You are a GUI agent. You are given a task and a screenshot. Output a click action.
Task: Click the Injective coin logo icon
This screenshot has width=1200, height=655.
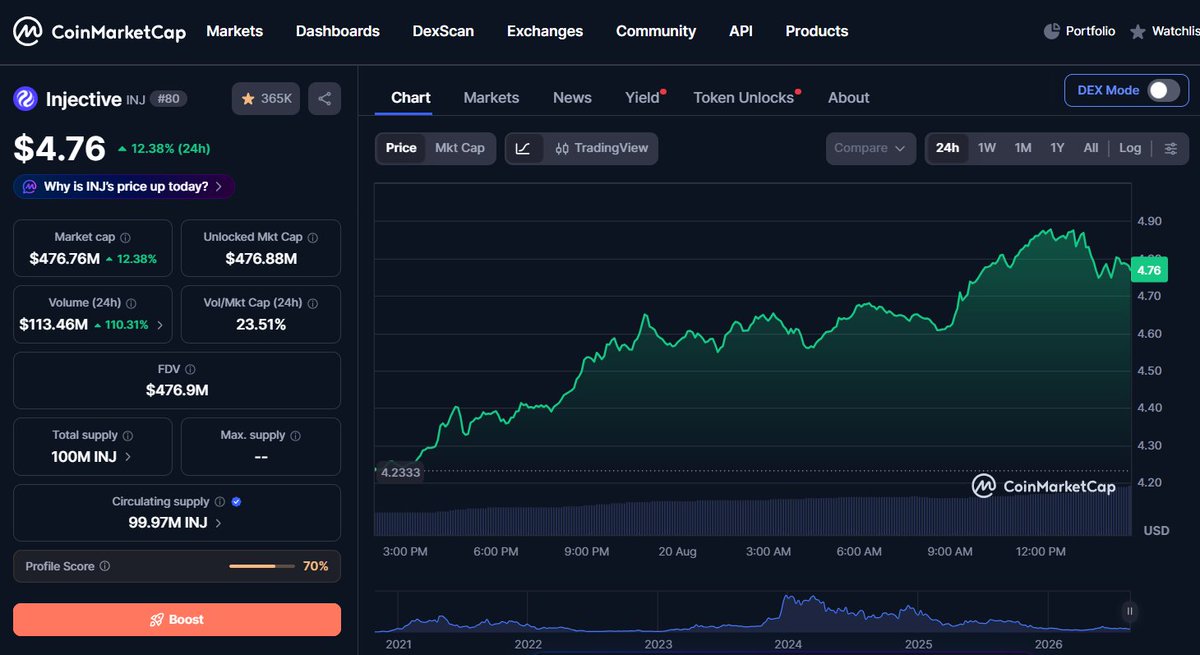tap(25, 99)
